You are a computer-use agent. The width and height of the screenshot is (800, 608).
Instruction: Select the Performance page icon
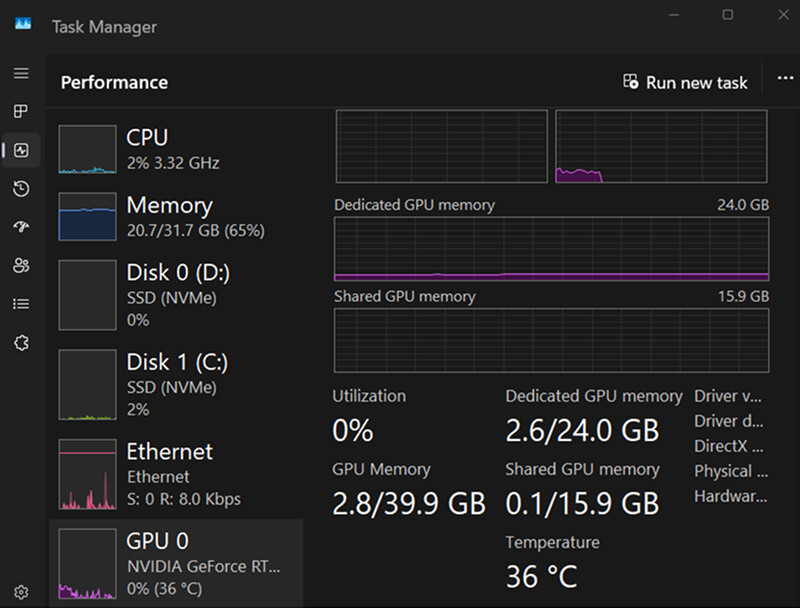21,150
